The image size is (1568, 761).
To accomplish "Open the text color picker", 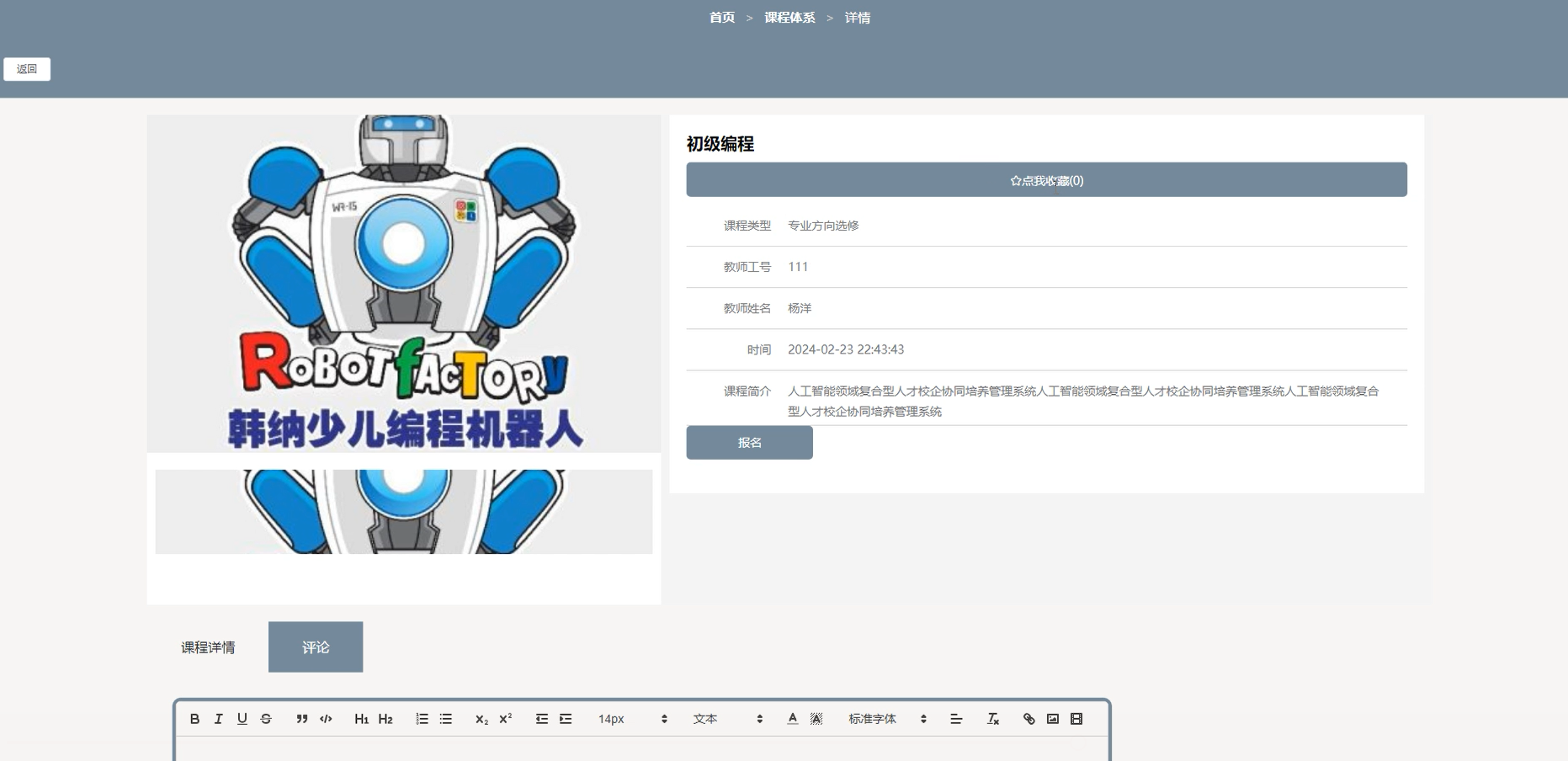I will tap(792, 719).
